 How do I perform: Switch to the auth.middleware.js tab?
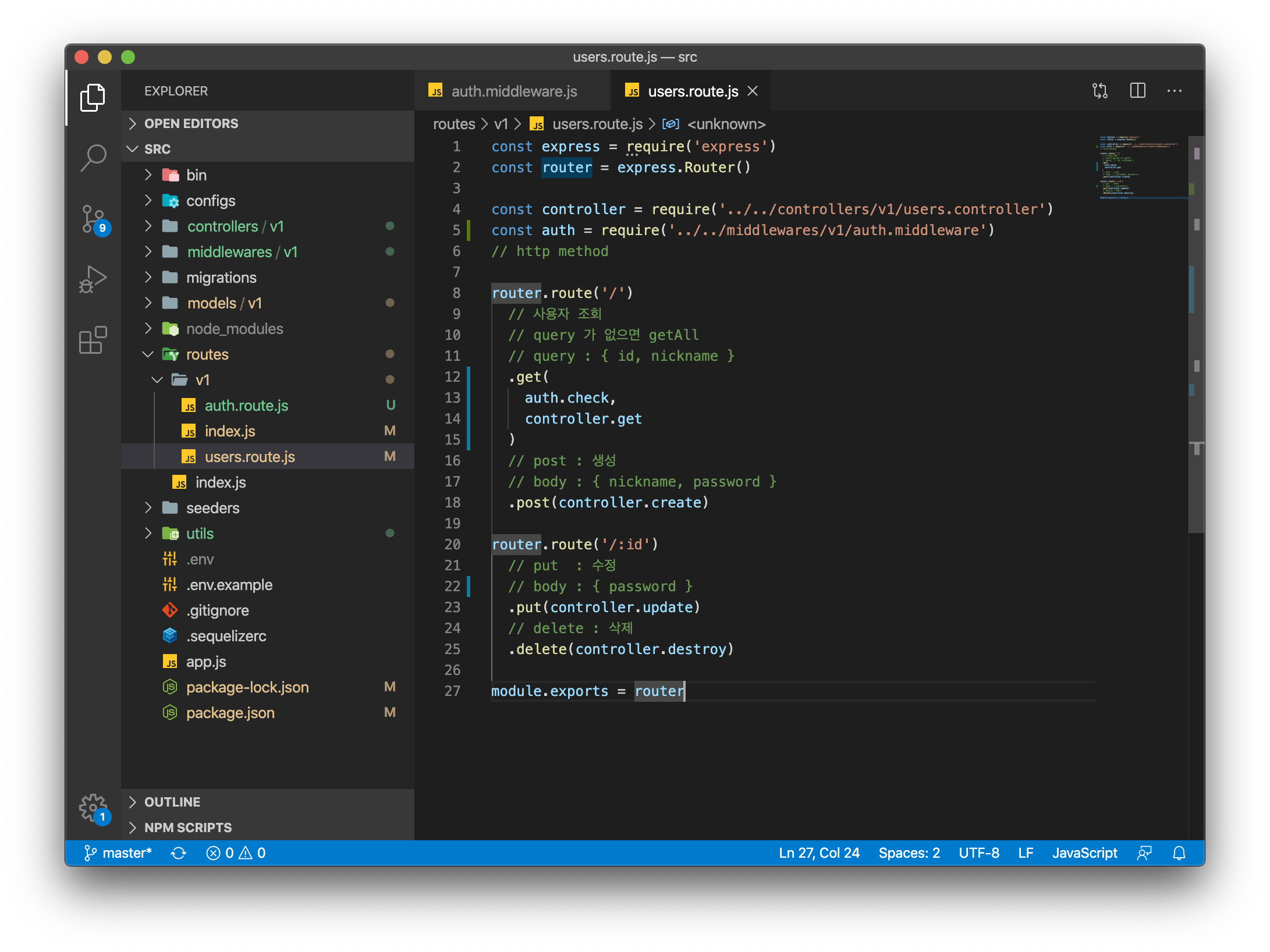pos(513,91)
